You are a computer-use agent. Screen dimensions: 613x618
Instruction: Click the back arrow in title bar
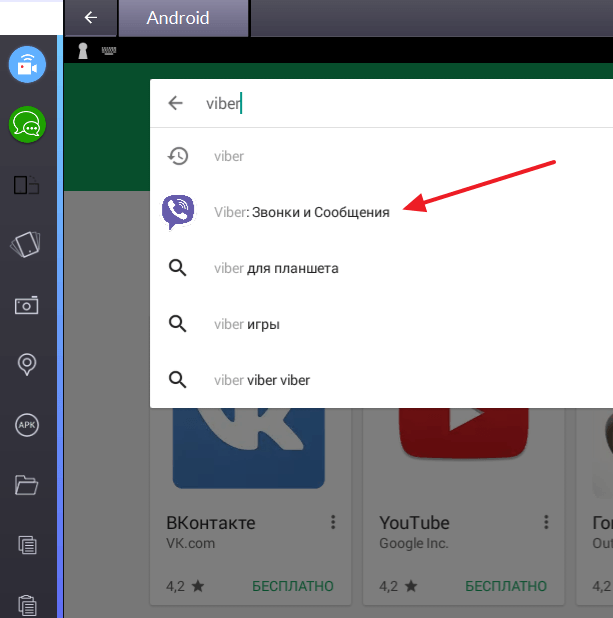pos(91,18)
